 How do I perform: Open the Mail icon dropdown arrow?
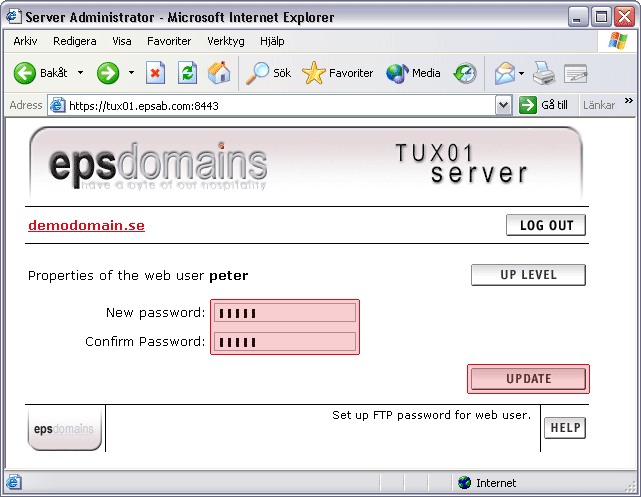pyautogui.click(x=521, y=73)
